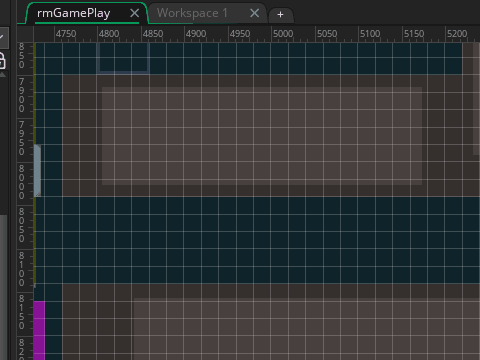Click the lock icon in left panel
Screen dimensions: 480x360
coord(2,61)
